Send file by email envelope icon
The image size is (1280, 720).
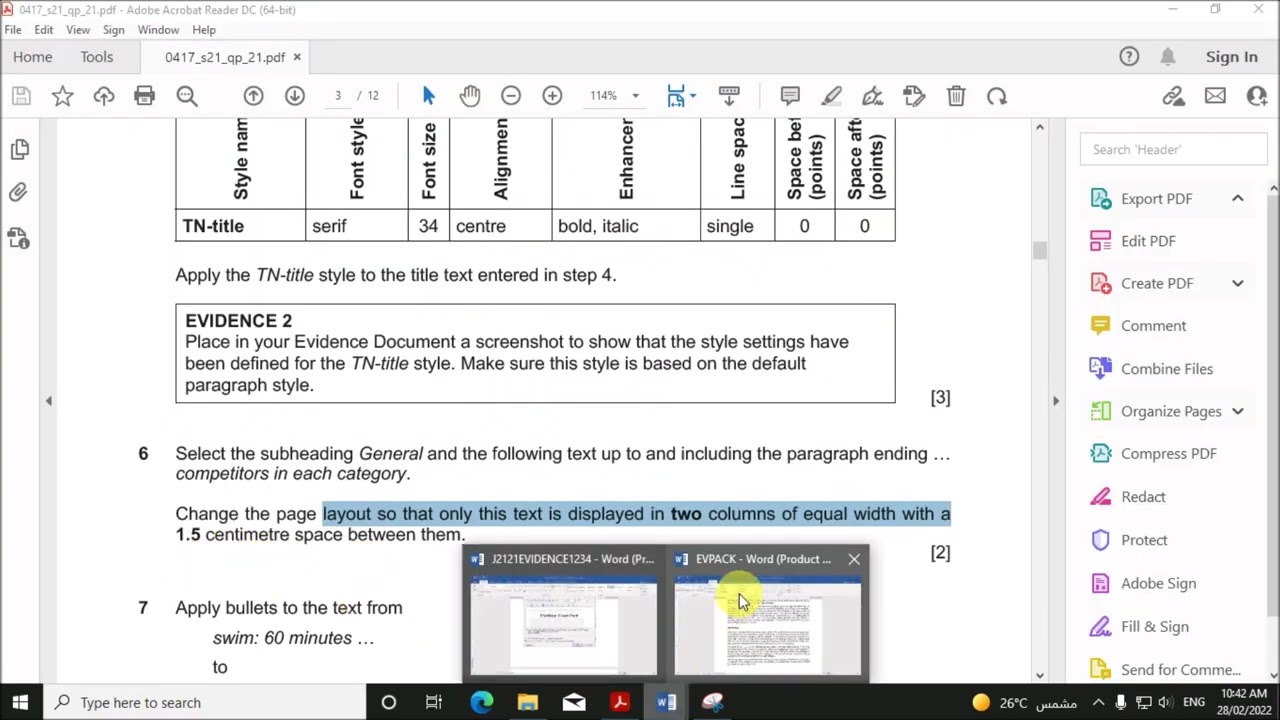(1215, 96)
